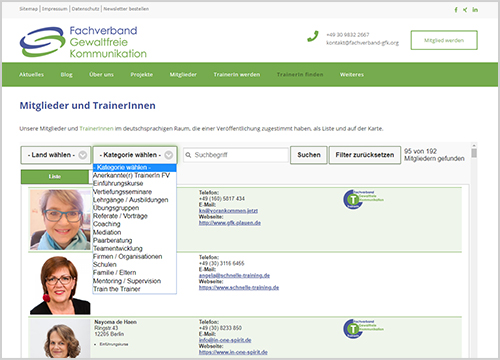The width and height of the screenshot is (500, 360).
Task: Click photo of woman with blue glasses
Action: click(x=60, y=220)
